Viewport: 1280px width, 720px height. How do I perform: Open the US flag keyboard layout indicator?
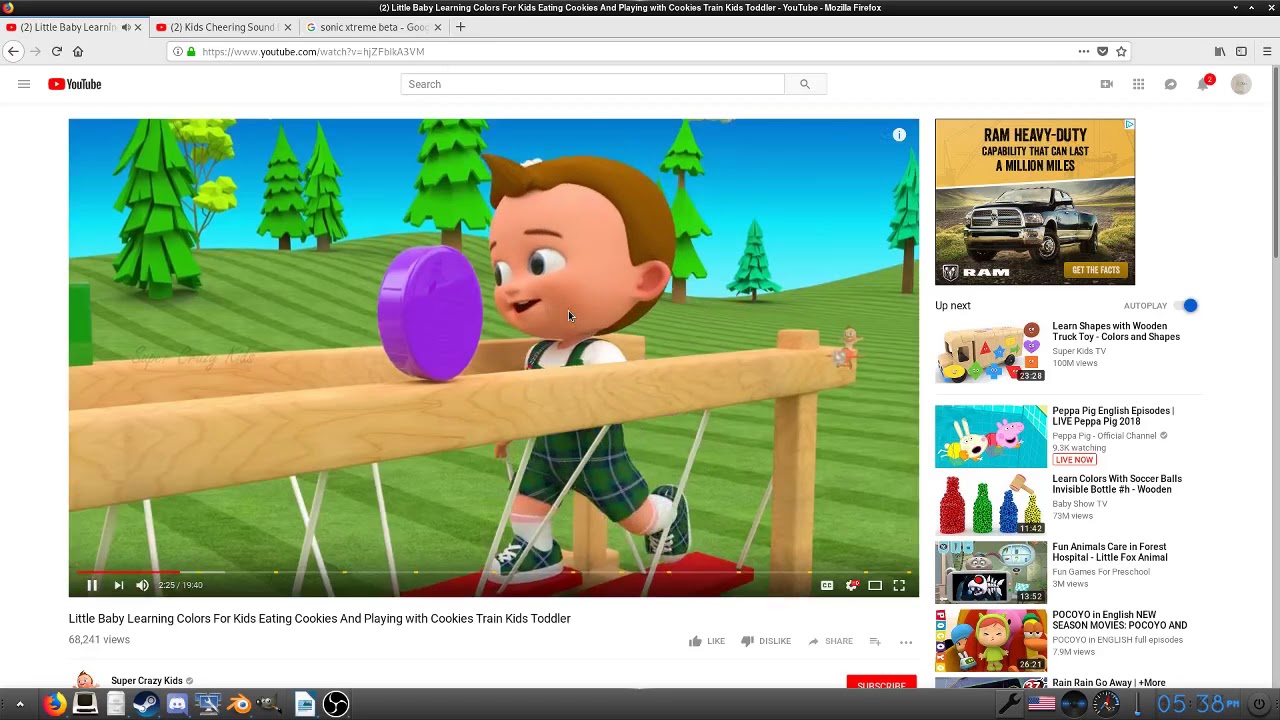[1041, 704]
